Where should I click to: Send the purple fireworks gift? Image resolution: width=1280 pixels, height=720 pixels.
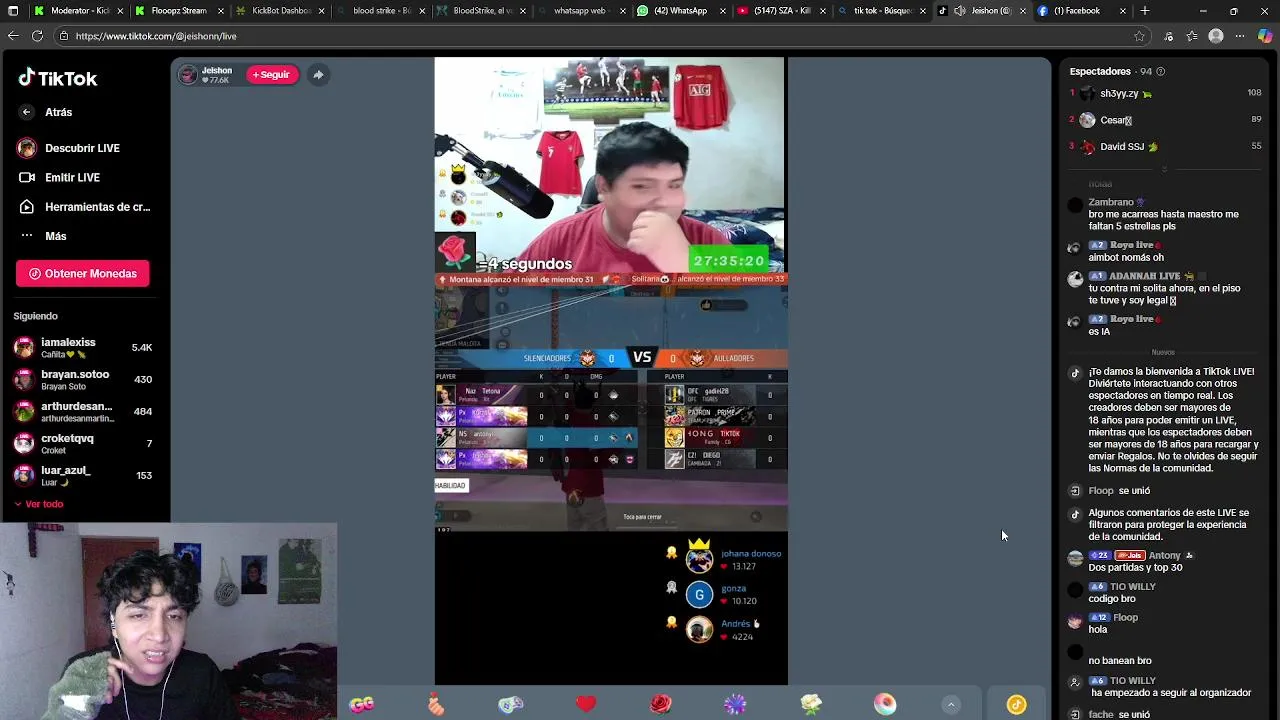[x=735, y=704]
